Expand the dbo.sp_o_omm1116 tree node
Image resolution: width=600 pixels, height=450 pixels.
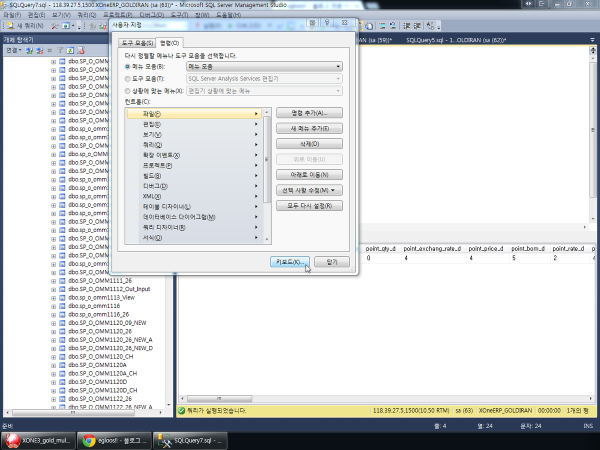54,306
